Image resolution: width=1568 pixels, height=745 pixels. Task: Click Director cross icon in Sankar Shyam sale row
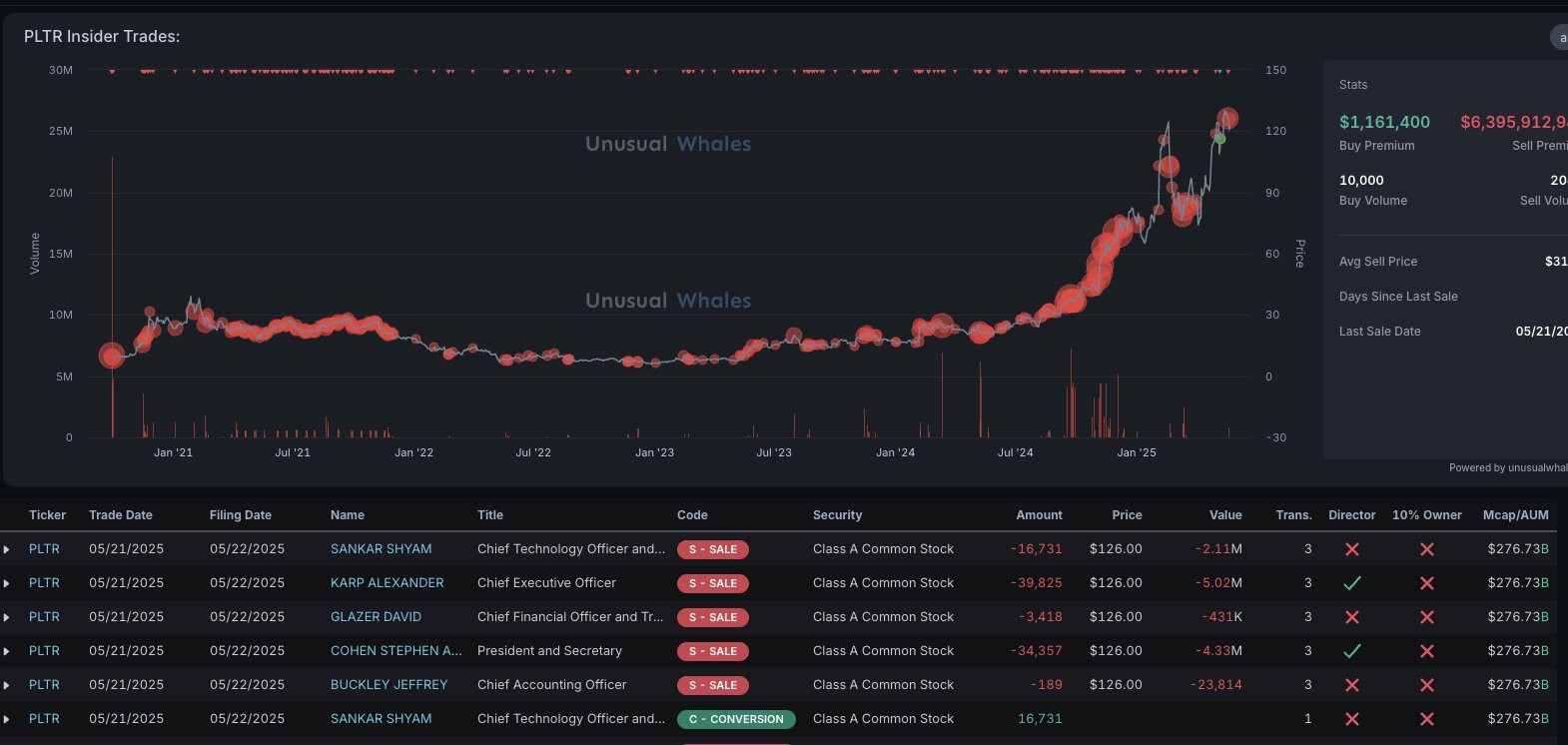[1352, 549]
